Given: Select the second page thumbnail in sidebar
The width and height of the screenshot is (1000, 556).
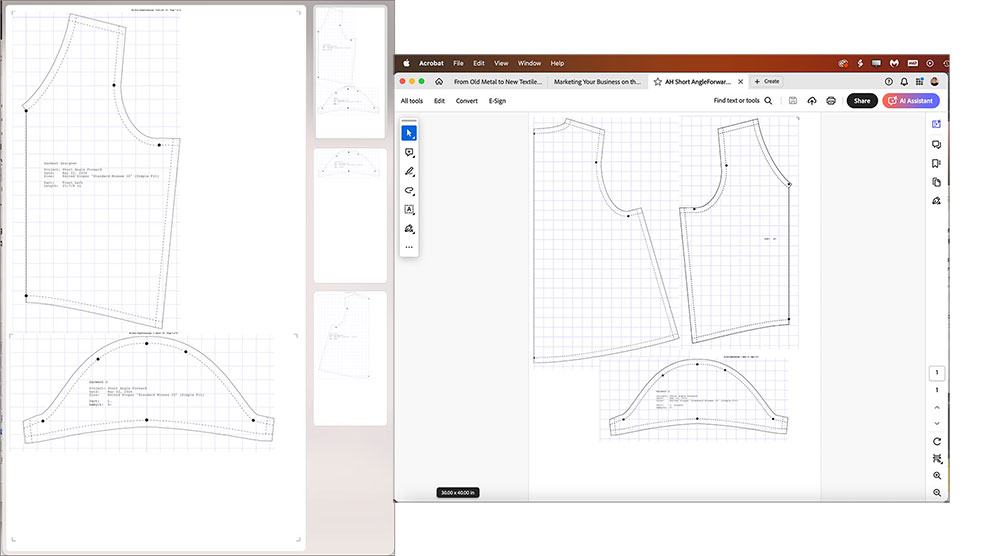Looking at the screenshot, I should point(350,216).
